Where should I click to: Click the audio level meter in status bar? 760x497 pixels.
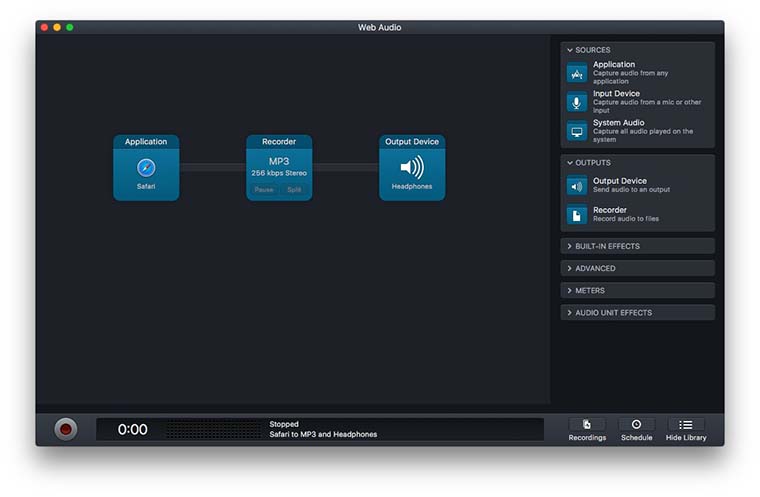[x=213, y=430]
